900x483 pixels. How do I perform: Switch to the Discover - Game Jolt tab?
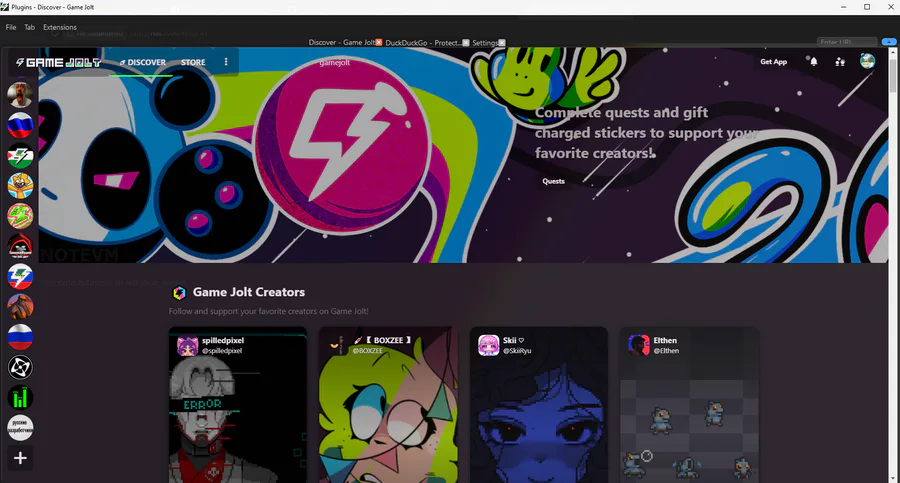[342, 42]
